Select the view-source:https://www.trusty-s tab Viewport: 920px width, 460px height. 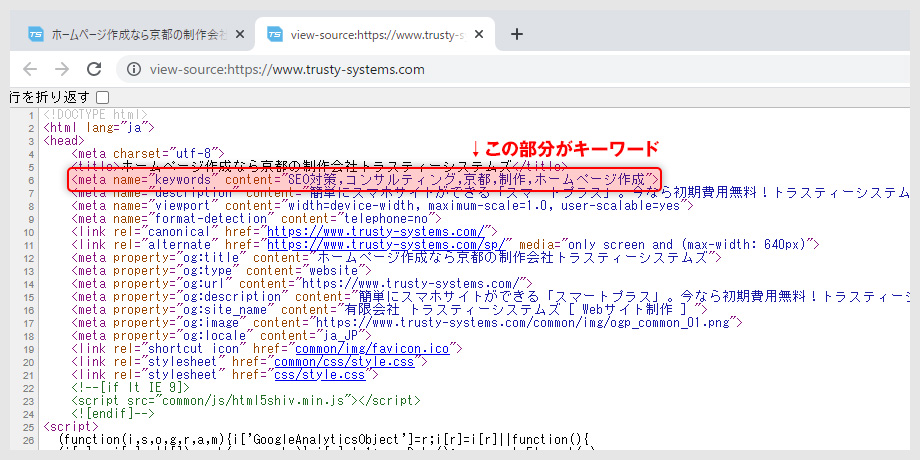(x=376, y=34)
